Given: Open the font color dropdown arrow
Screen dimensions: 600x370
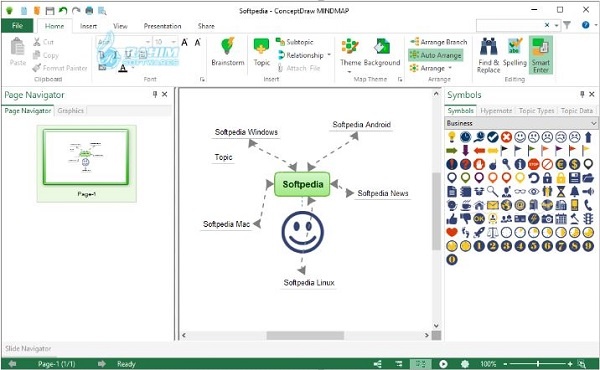Looking at the screenshot, I should pyautogui.click(x=133, y=68).
